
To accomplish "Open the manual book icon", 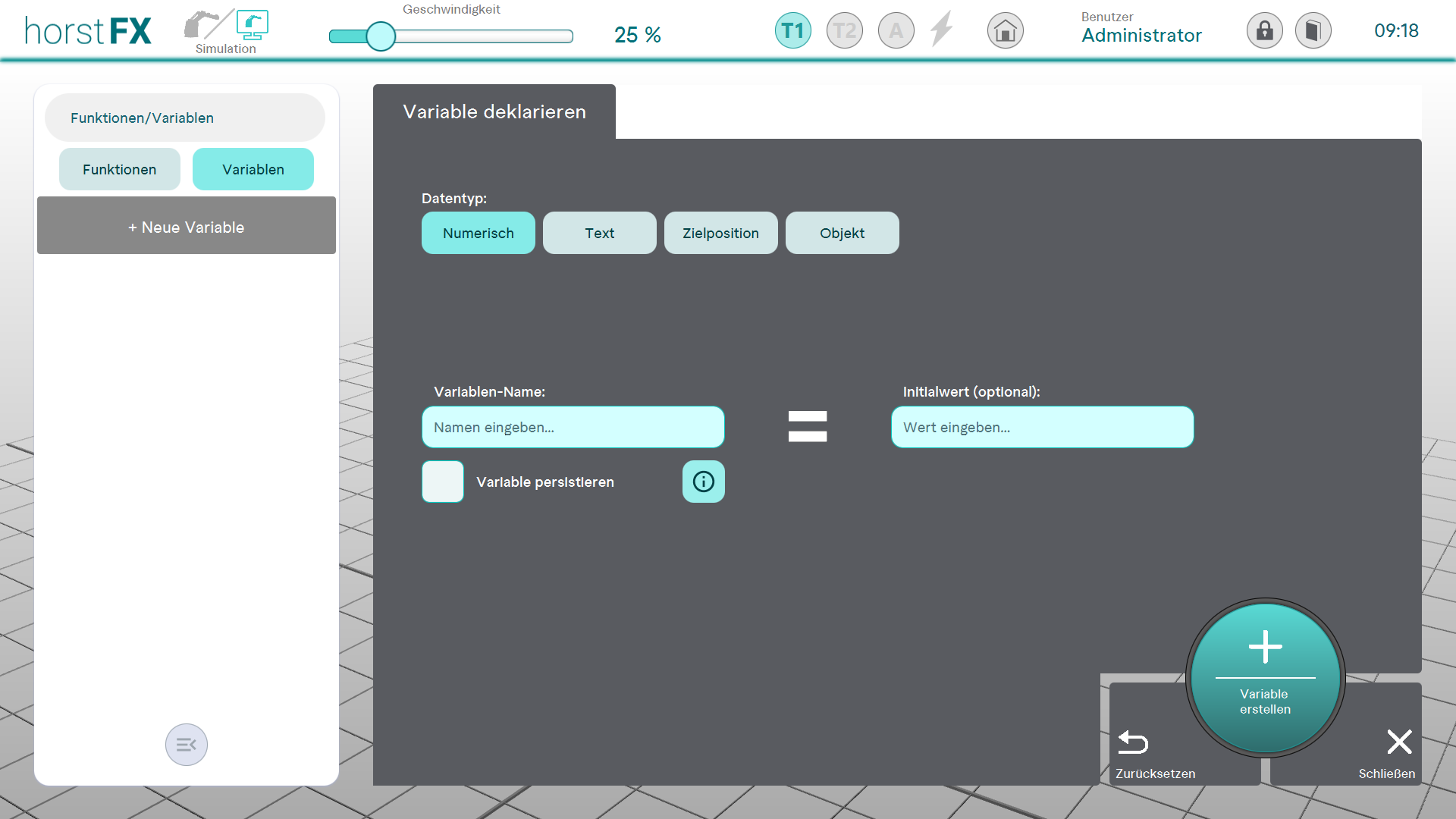I will tap(1313, 31).
